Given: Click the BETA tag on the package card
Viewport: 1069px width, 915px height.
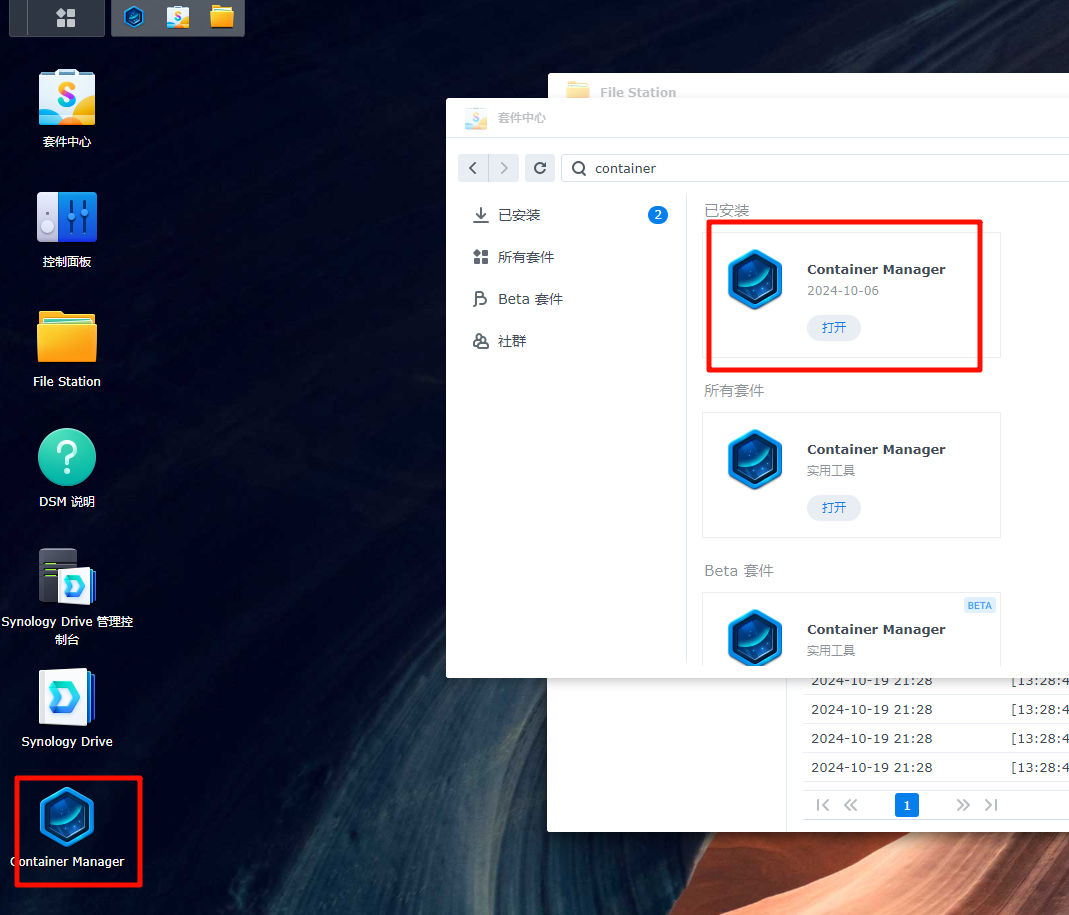Looking at the screenshot, I should coord(980,605).
